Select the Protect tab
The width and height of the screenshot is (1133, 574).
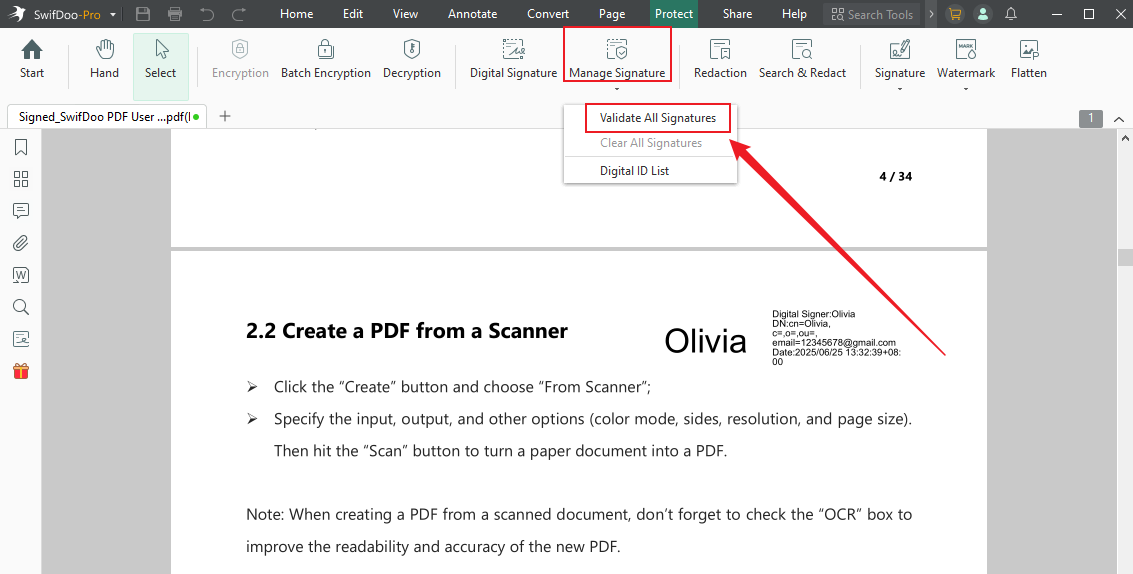[674, 14]
